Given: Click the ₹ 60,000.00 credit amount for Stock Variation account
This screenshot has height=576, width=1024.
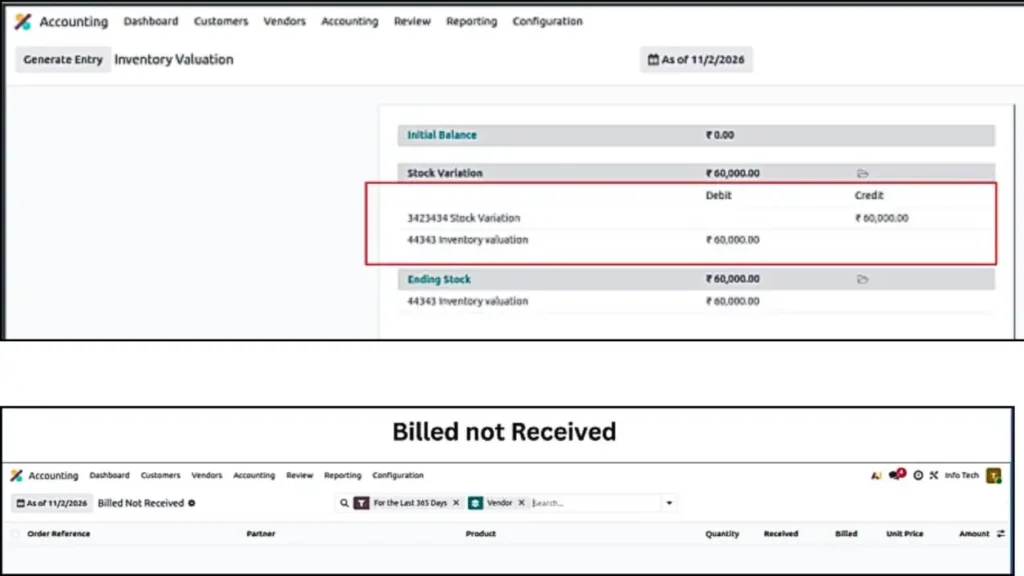Looking at the screenshot, I should pos(881,218).
